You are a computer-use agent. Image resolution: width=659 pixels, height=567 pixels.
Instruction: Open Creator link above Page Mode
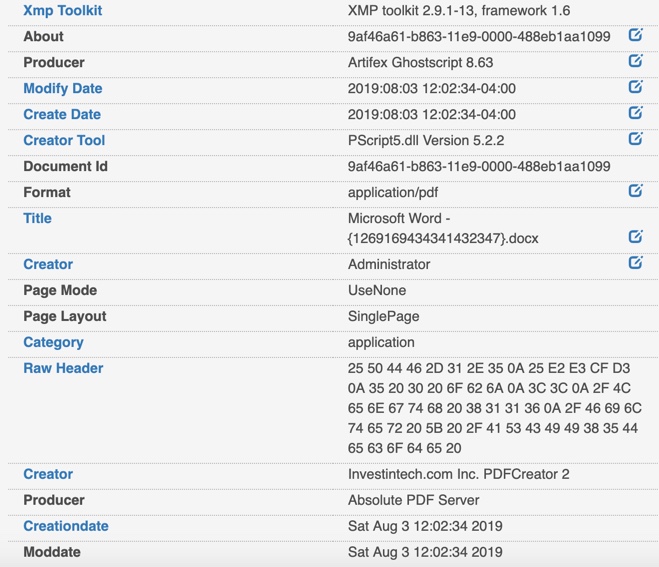tap(48, 264)
